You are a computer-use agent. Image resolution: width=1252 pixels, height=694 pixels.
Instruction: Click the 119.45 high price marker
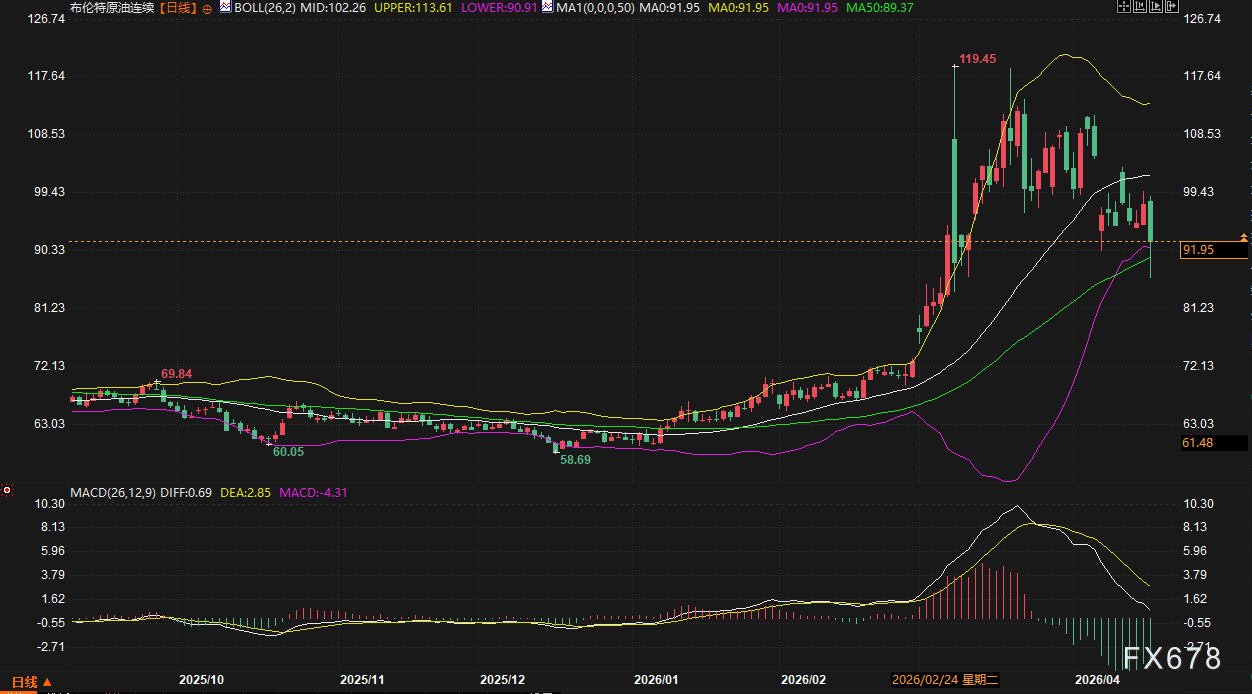(x=977, y=60)
